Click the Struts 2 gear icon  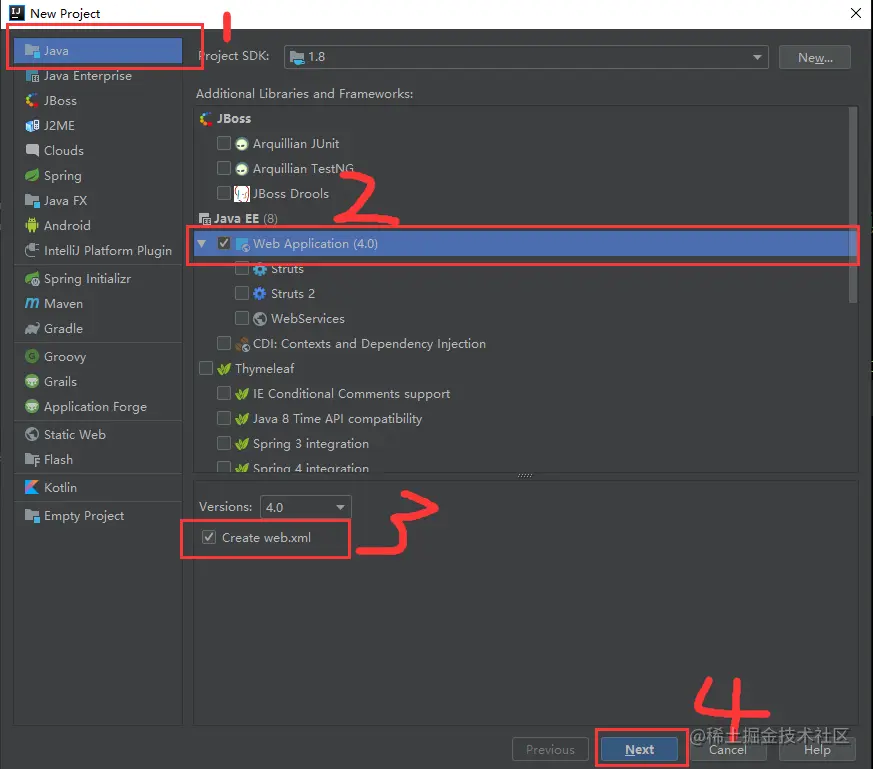pos(259,293)
